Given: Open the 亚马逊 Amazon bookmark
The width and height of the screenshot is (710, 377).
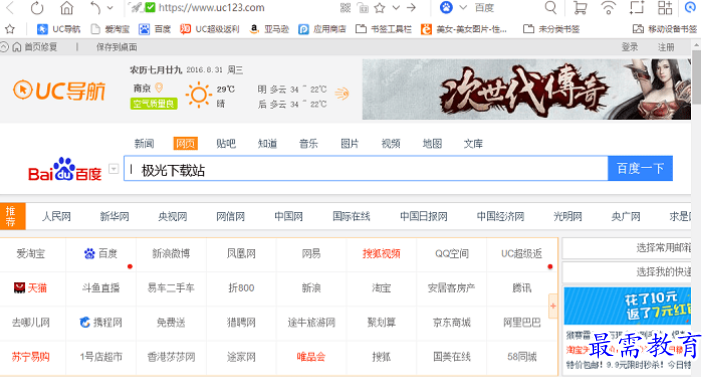Looking at the screenshot, I should pos(269,29).
